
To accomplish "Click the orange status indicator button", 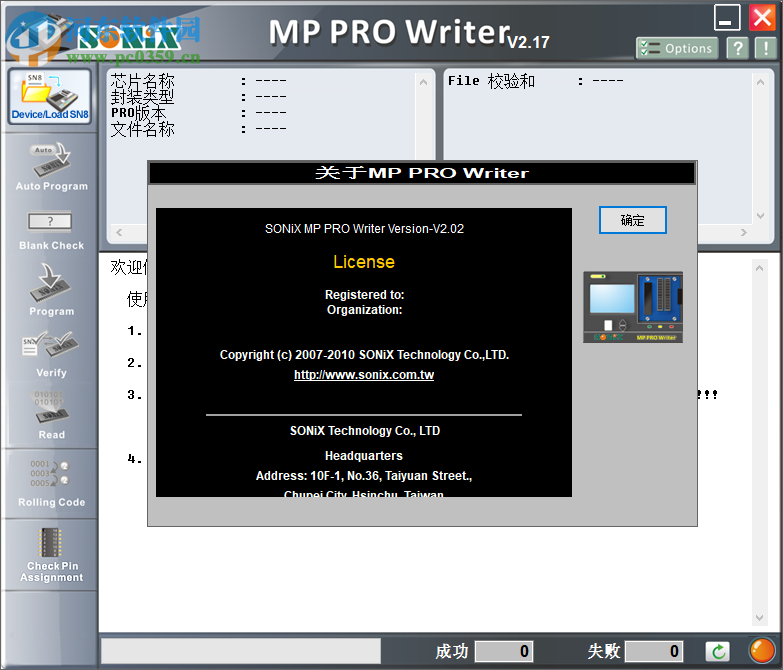I will (762, 651).
